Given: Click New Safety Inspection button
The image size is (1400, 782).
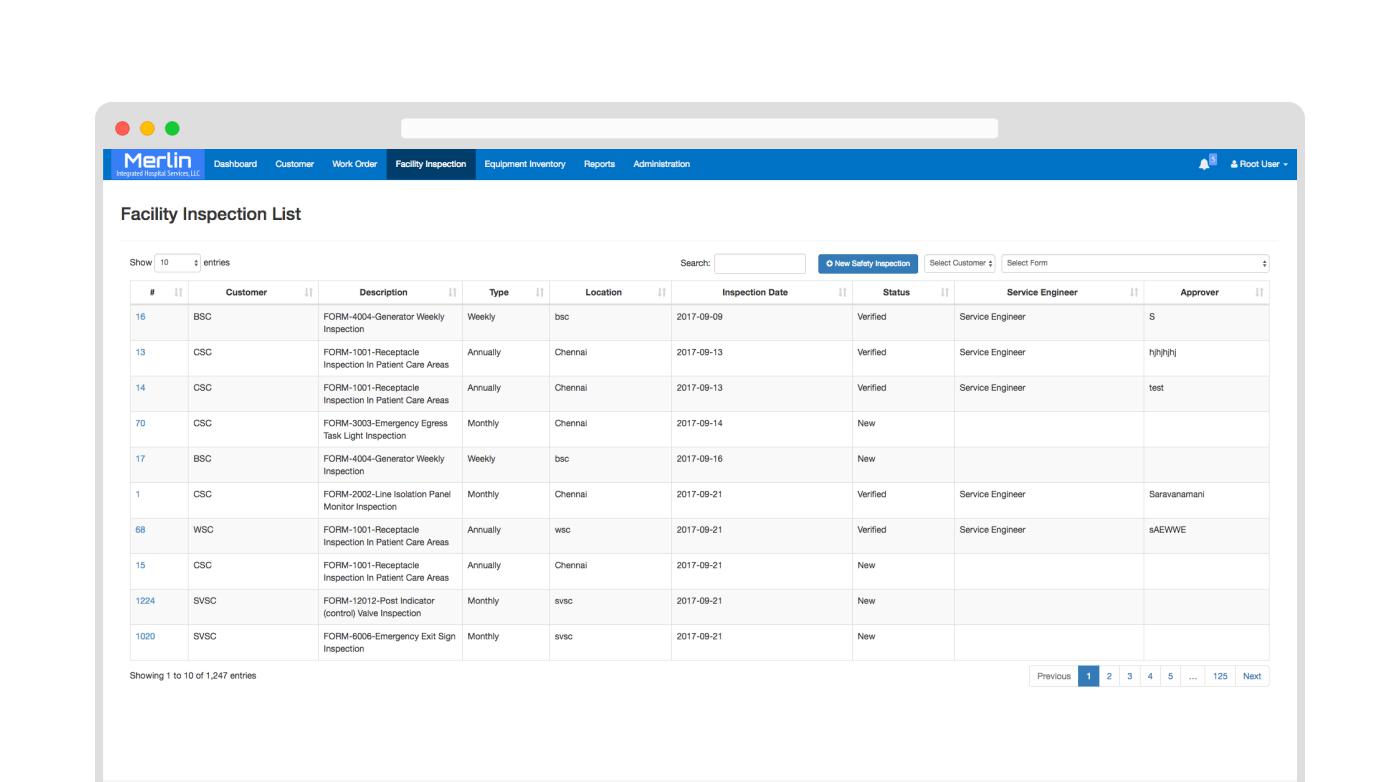Looking at the screenshot, I should click(868, 263).
